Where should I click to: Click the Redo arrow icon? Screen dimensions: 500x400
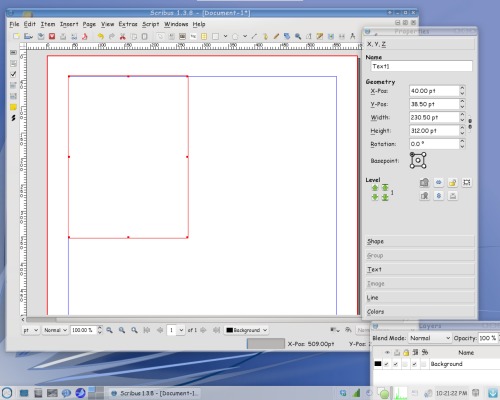(112, 36)
